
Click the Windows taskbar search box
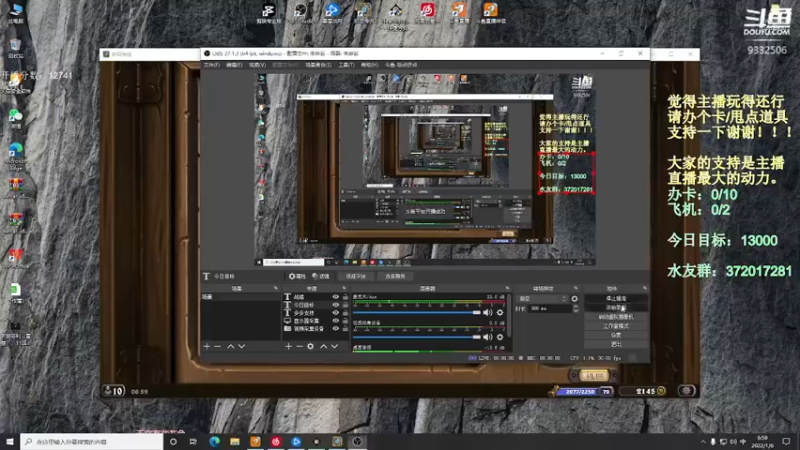[92, 441]
